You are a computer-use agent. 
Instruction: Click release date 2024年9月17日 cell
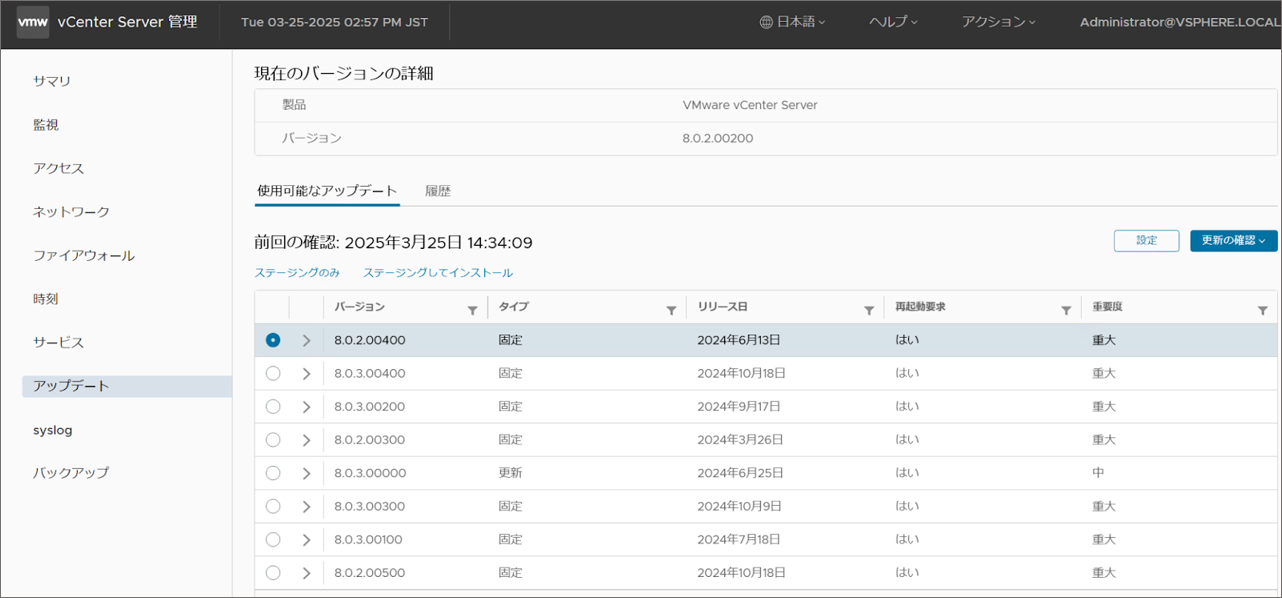click(738, 407)
